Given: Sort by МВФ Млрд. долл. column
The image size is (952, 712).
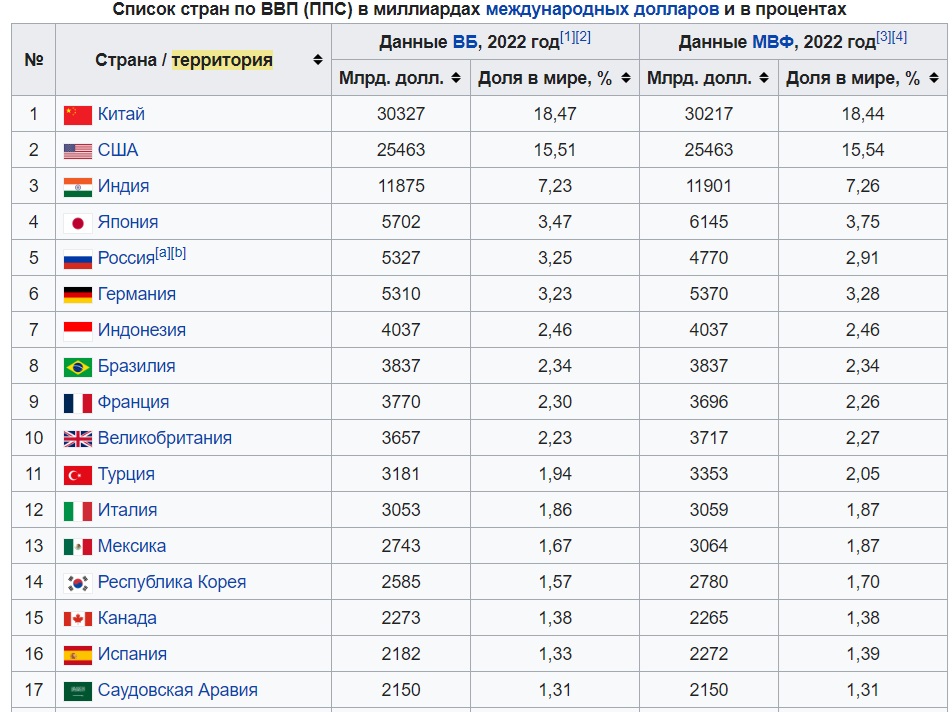Looking at the screenshot, I should tap(764, 78).
